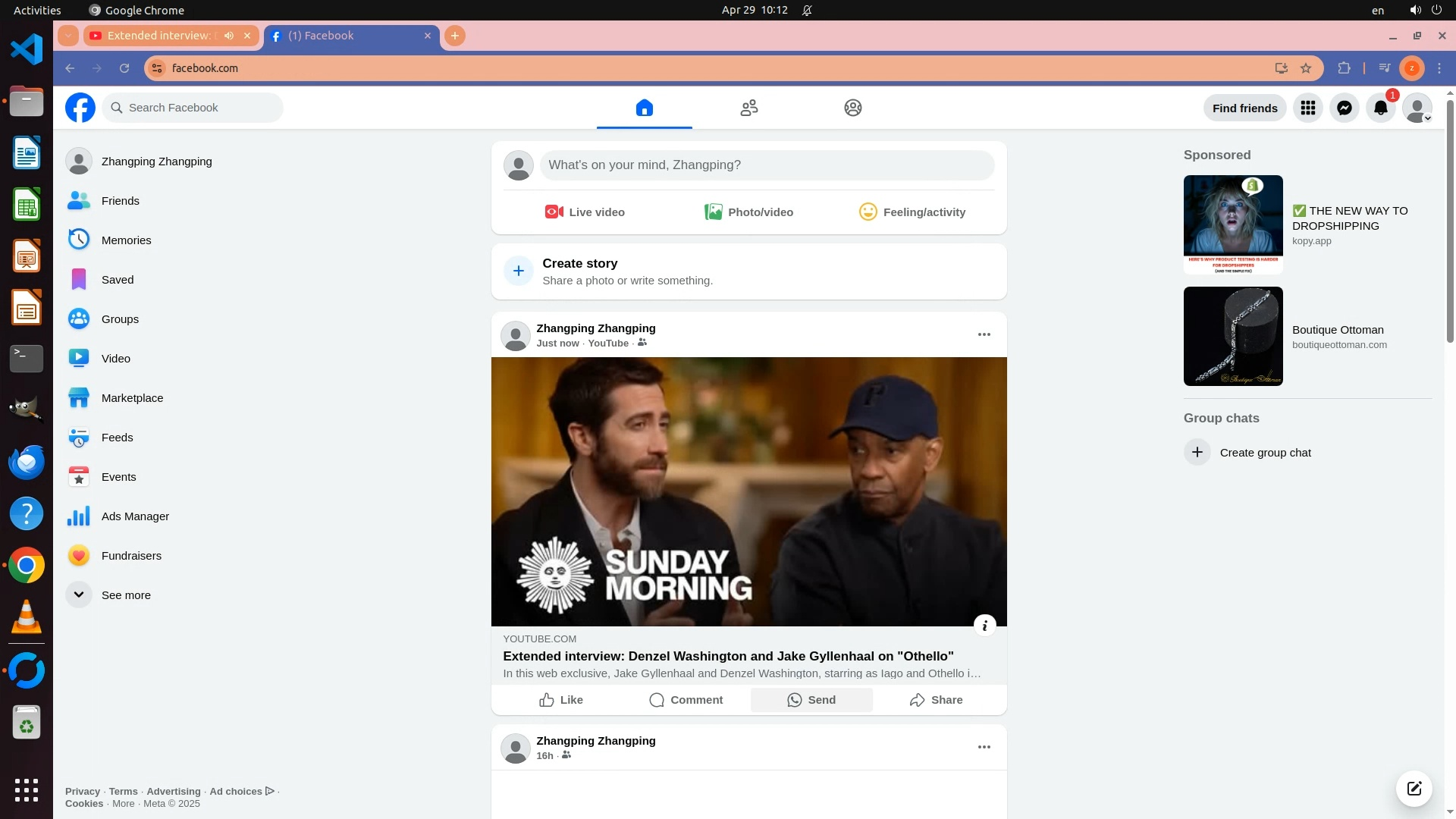Viewport: 1456px width, 819px height.
Task: Switch to the Extended interview YouTube tab
Action: point(161,36)
